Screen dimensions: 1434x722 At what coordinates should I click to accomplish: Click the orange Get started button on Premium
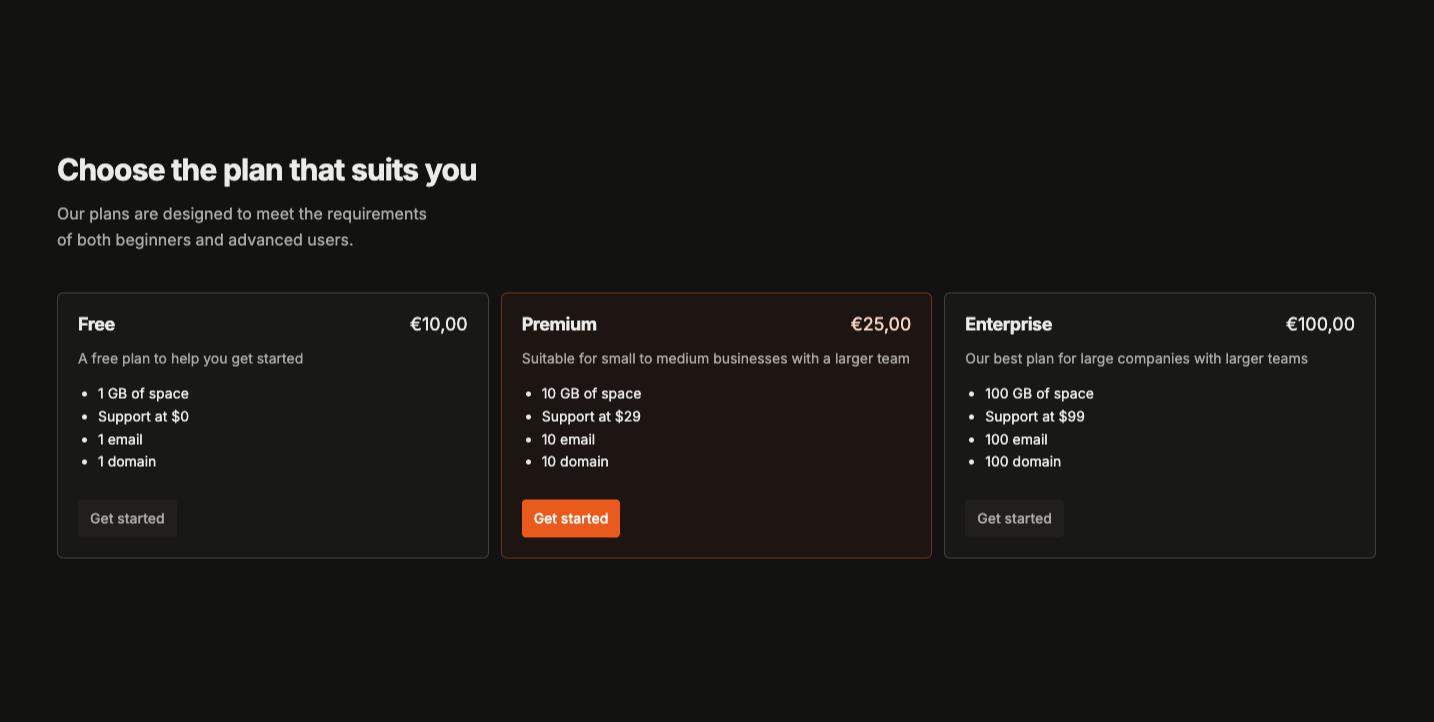(x=570, y=518)
